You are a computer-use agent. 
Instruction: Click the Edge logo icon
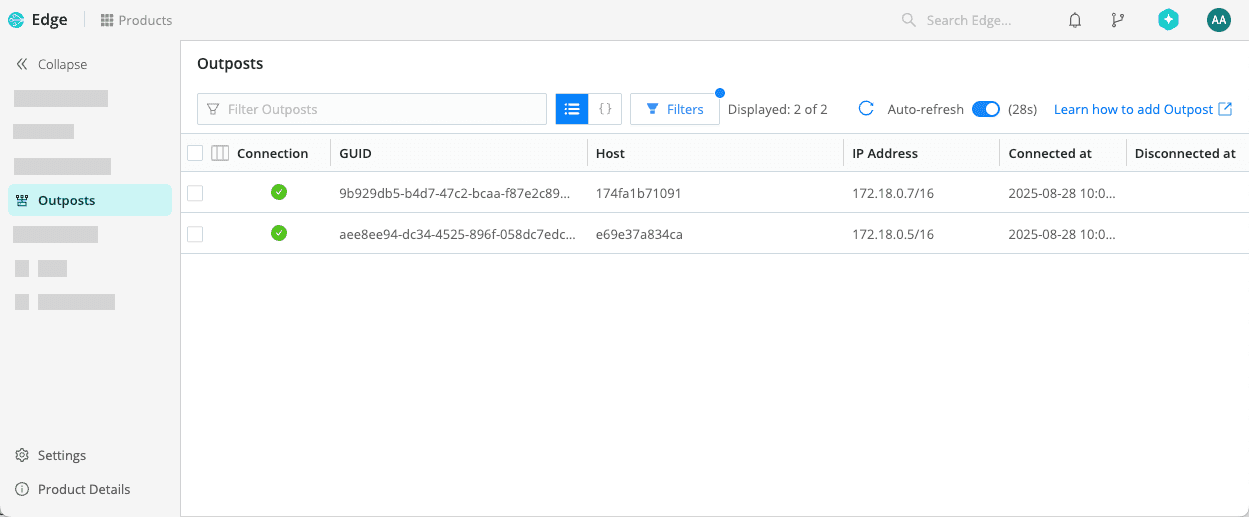click(x=16, y=20)
